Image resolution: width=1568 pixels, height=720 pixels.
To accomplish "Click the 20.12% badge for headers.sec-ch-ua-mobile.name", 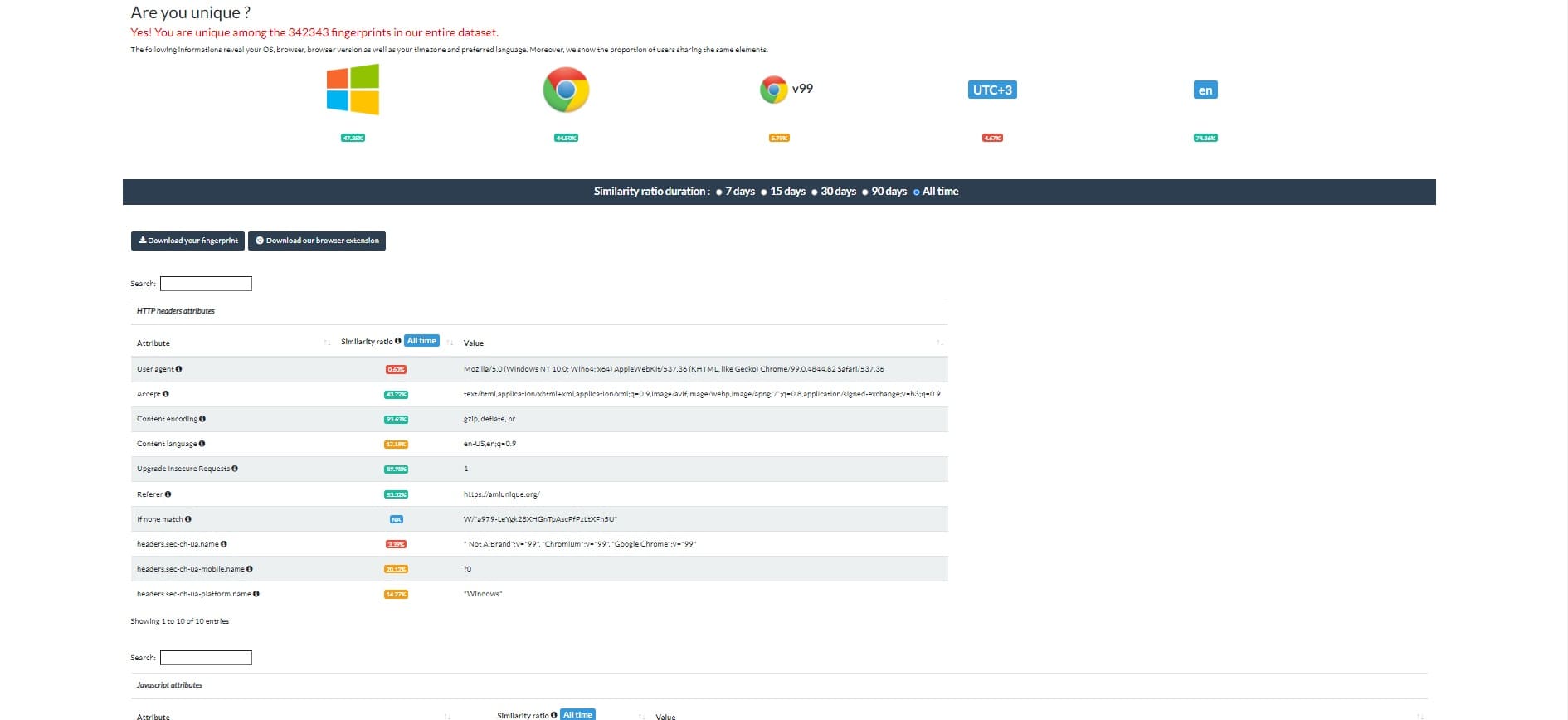I will [396, 569].
